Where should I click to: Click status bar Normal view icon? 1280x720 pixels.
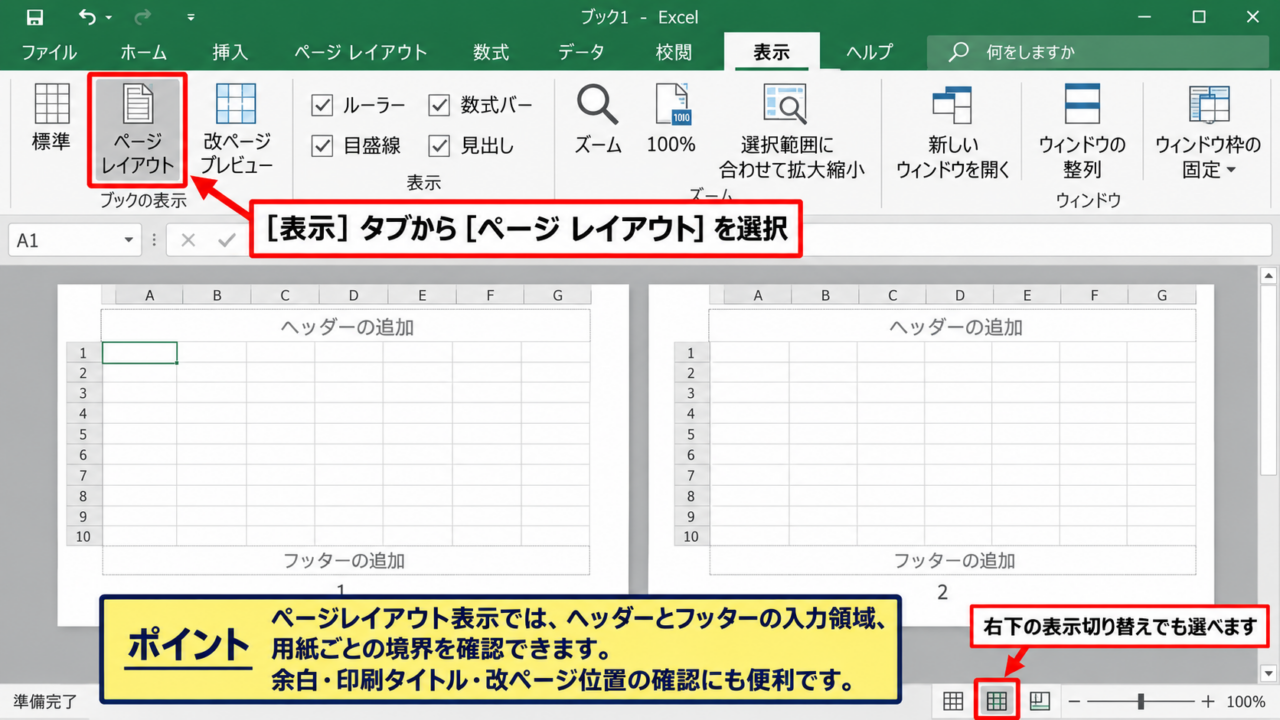(x=953, y=701)
